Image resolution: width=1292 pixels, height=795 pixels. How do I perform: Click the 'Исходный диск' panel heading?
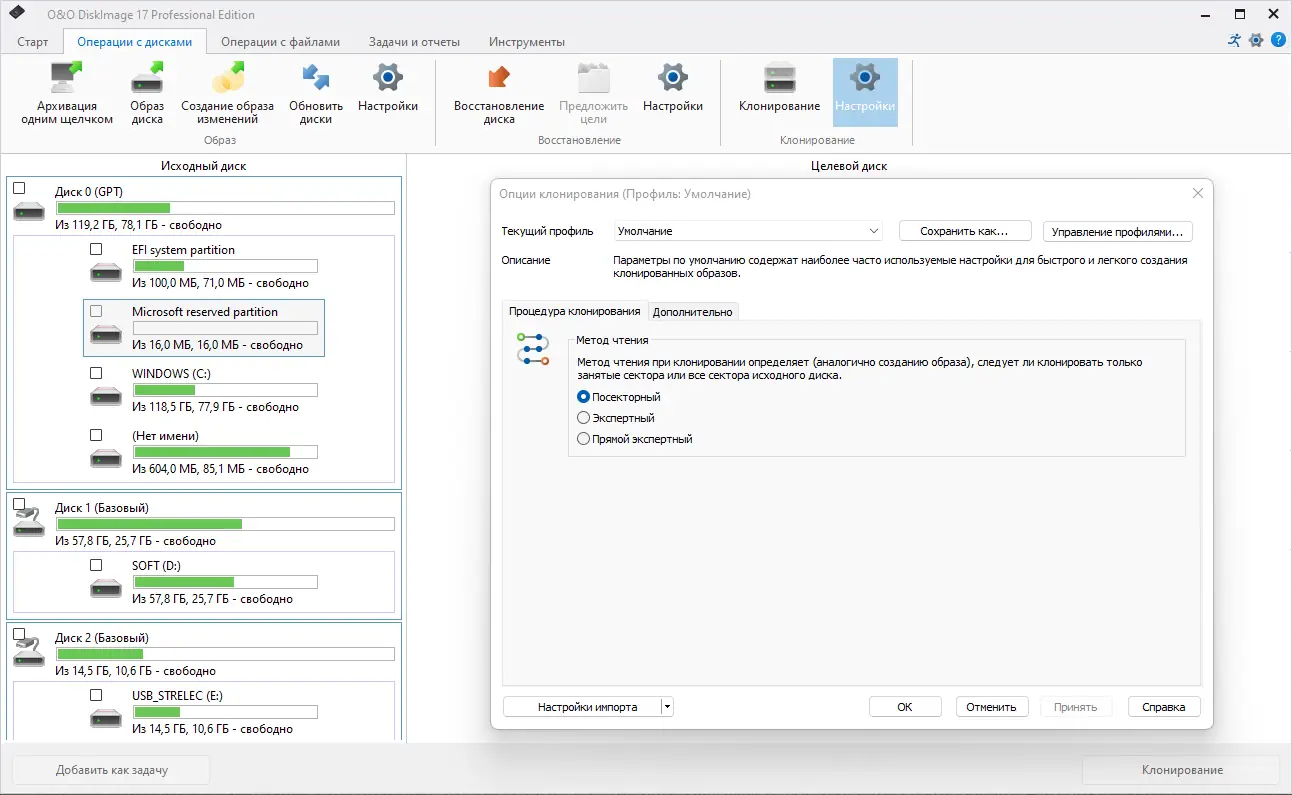click(203, 166)
